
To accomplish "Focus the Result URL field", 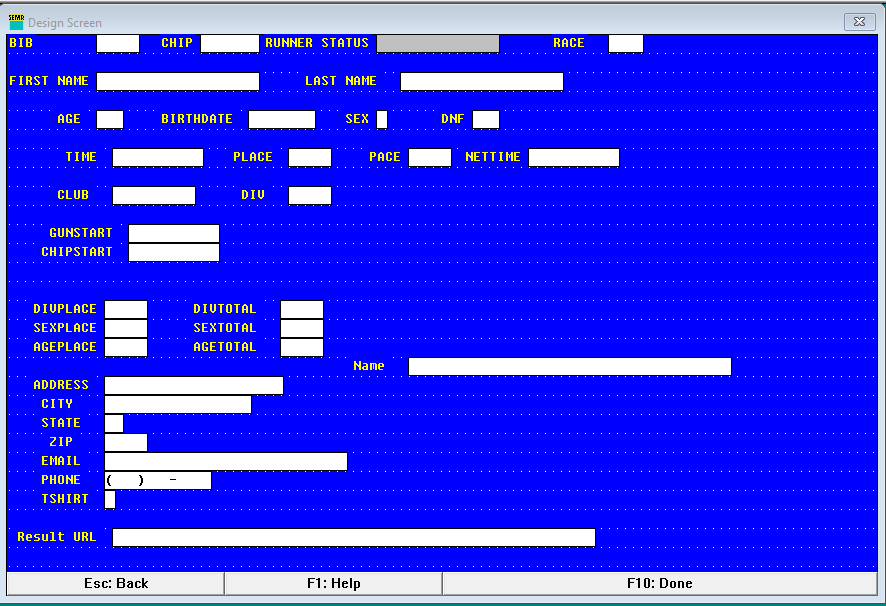I will pyautogui.click(x=354, y=537).
